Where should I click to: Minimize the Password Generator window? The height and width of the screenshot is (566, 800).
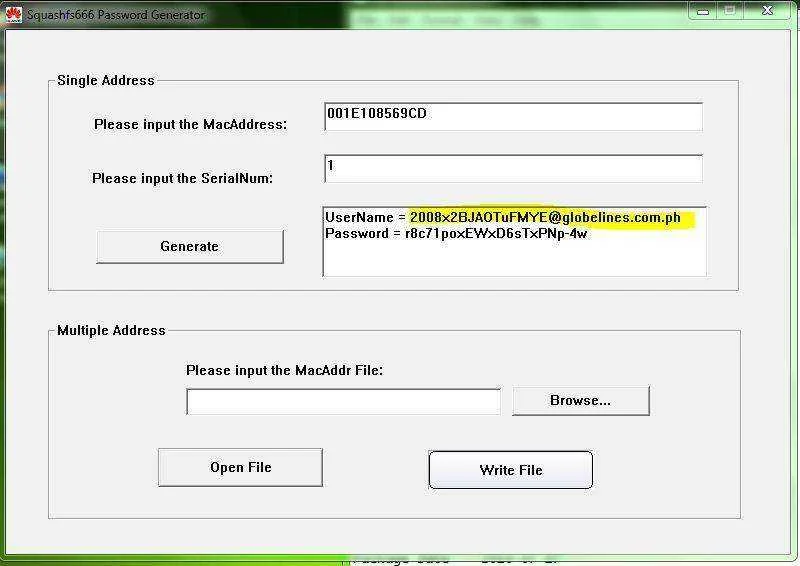point(703,11)
